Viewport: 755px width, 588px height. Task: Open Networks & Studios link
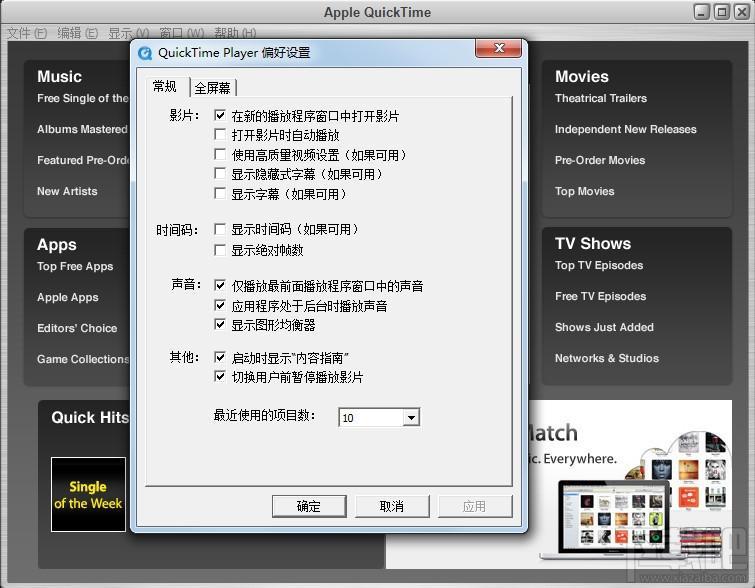click(x=607, y=358)
